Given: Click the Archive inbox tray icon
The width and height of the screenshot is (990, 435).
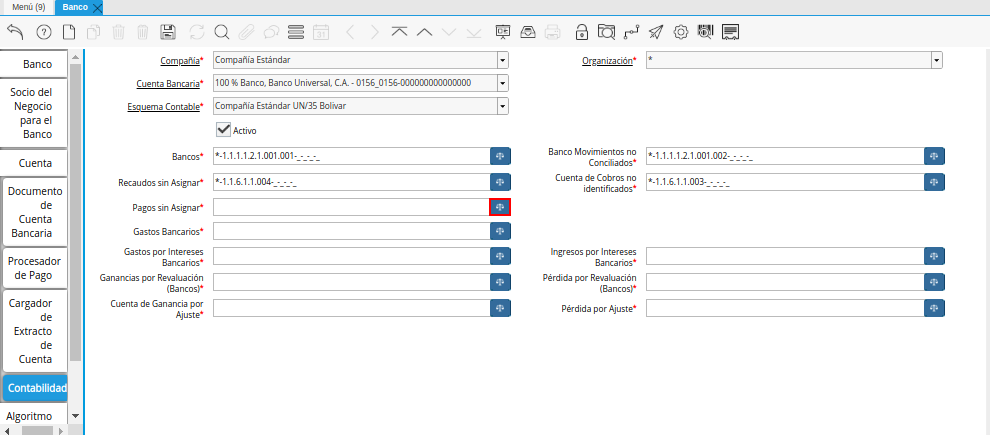Looking at the screenshot, I should (x=528, y=32).
